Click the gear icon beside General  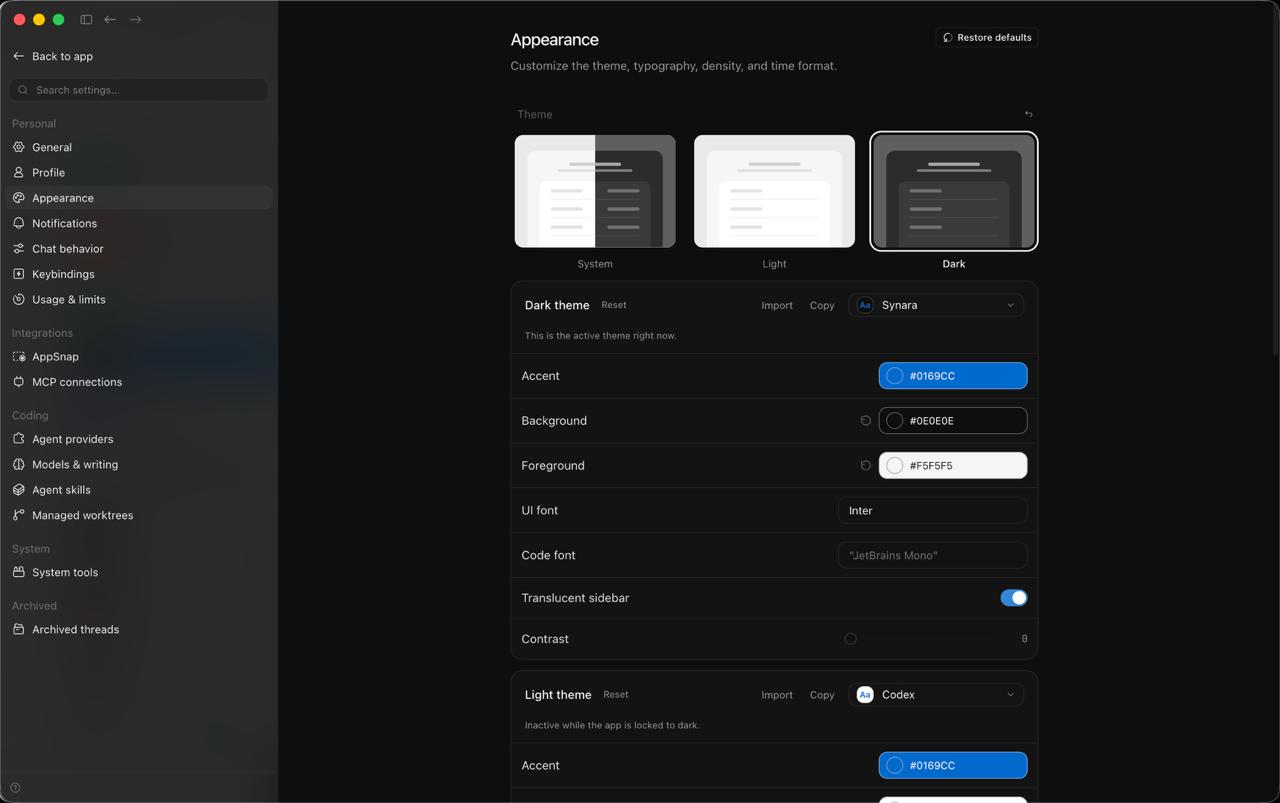coord(19,147)
